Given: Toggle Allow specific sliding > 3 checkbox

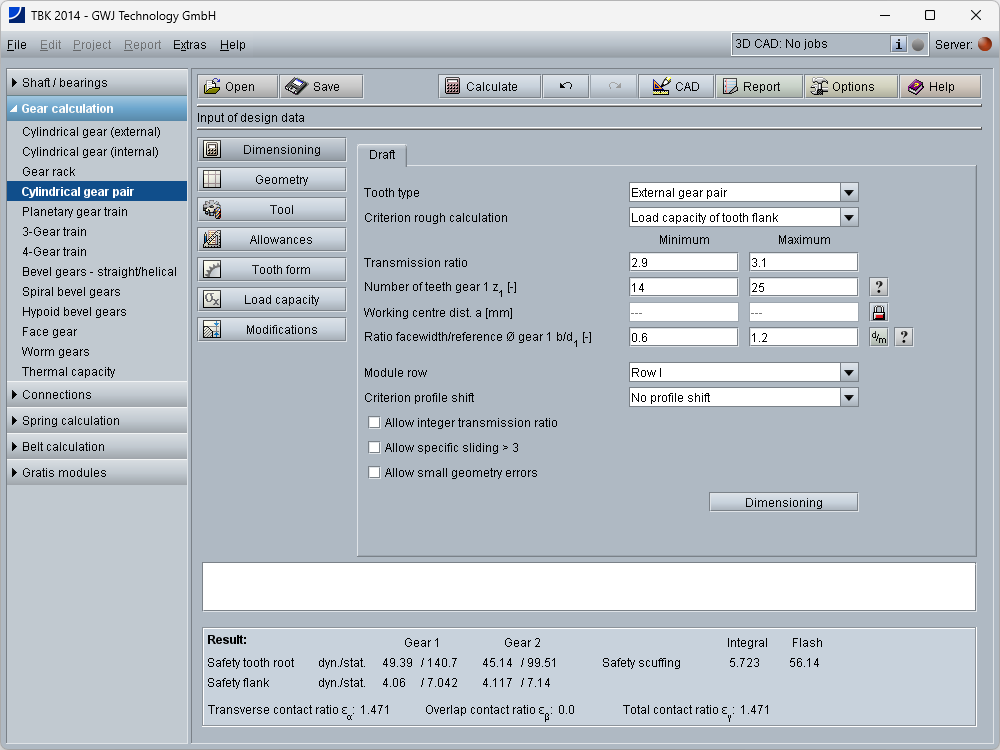Looking at the screenshot, I should click(375, 448).
